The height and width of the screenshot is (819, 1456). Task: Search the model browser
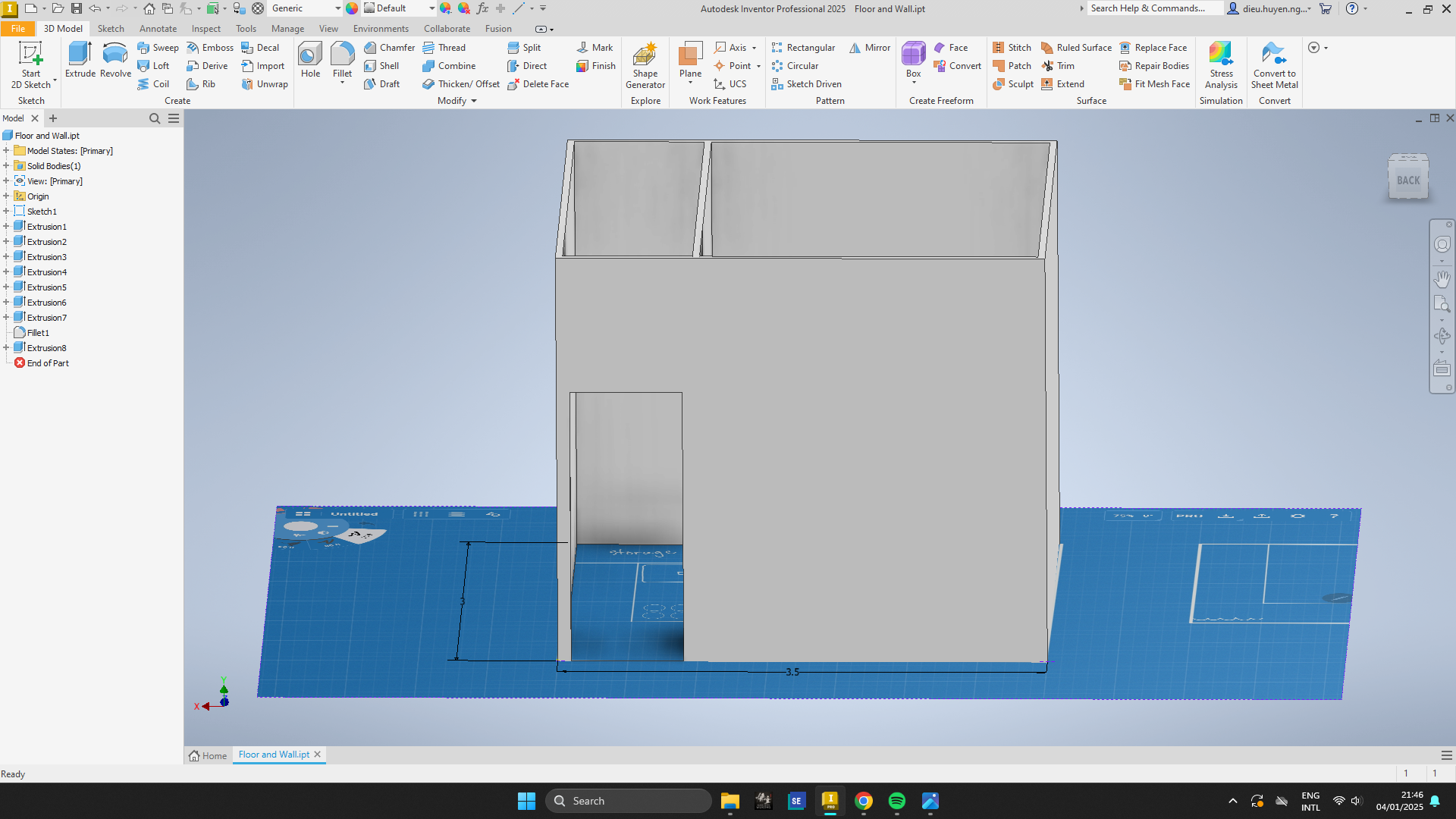coord(155,118)
